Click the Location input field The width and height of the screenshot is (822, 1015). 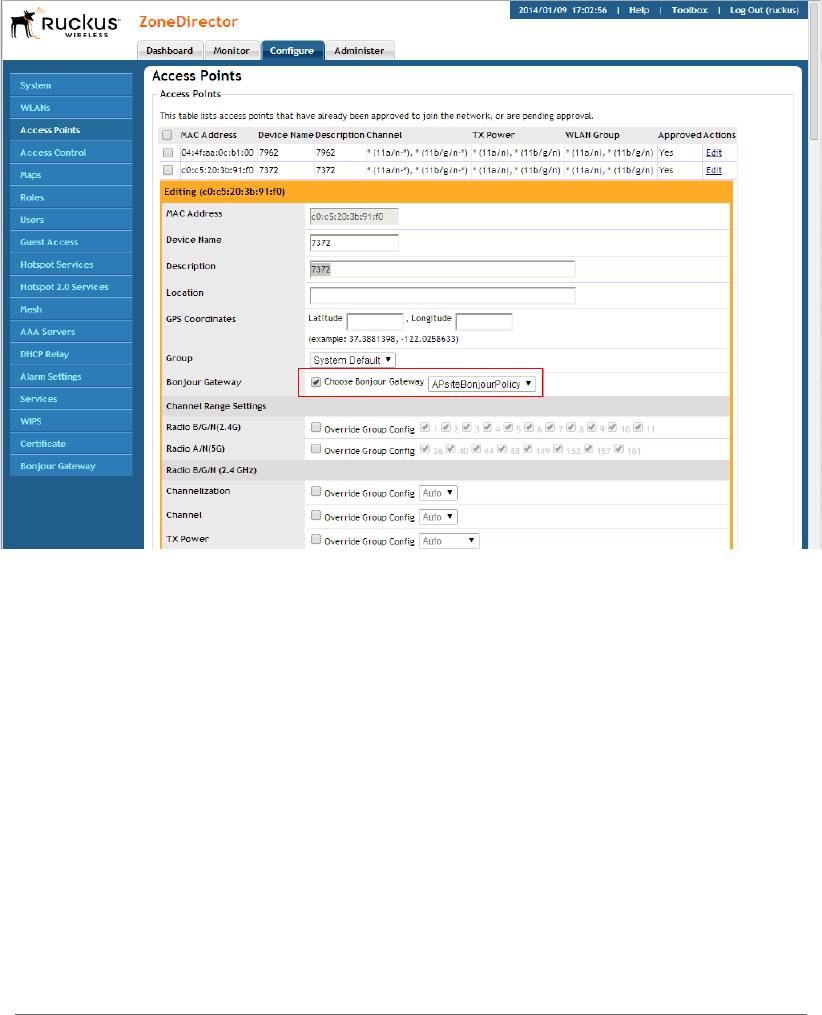coord(442,296)
